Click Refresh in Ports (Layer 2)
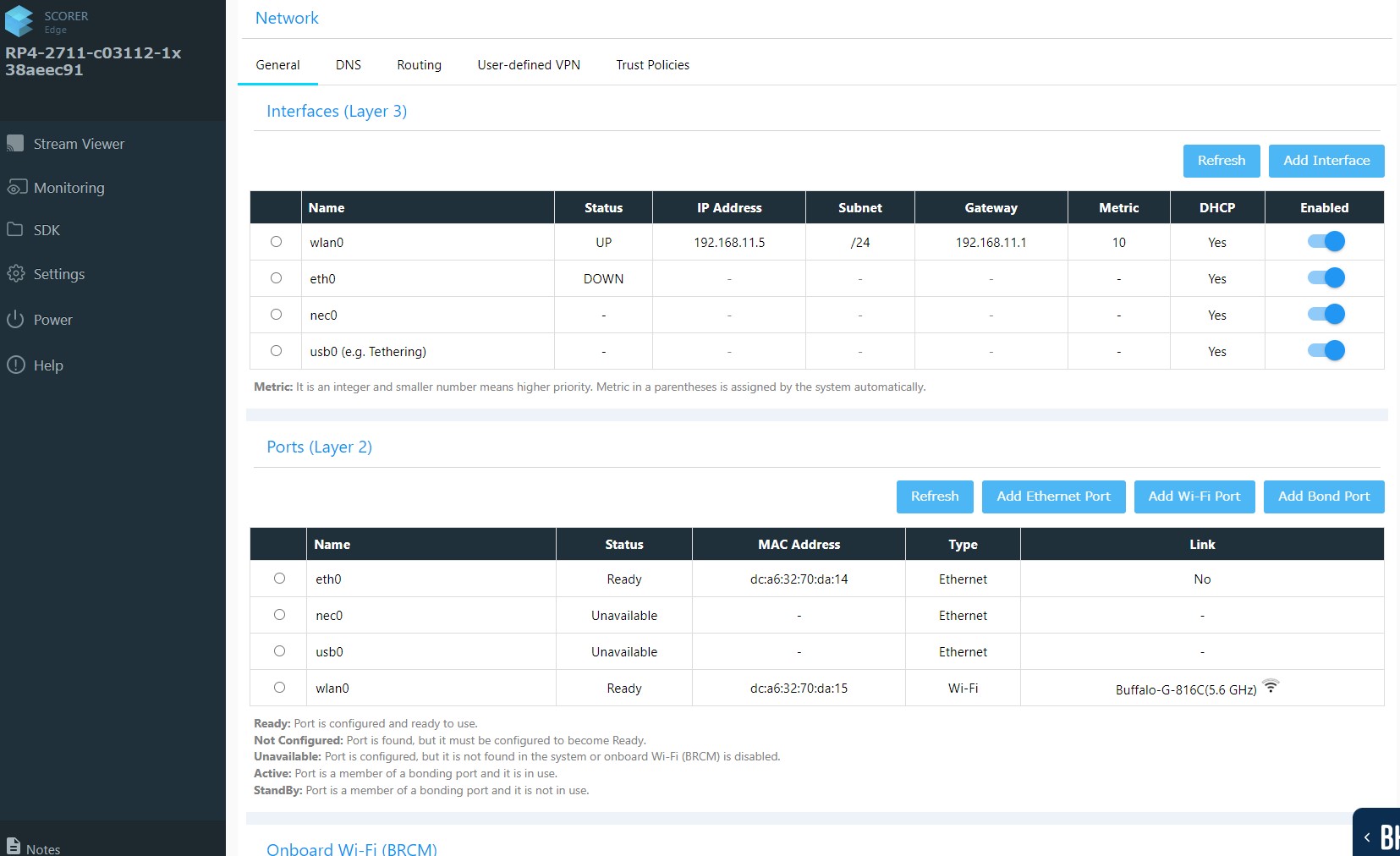The width and height of the screenshot is (1400, 856). (x=934, y=497)
